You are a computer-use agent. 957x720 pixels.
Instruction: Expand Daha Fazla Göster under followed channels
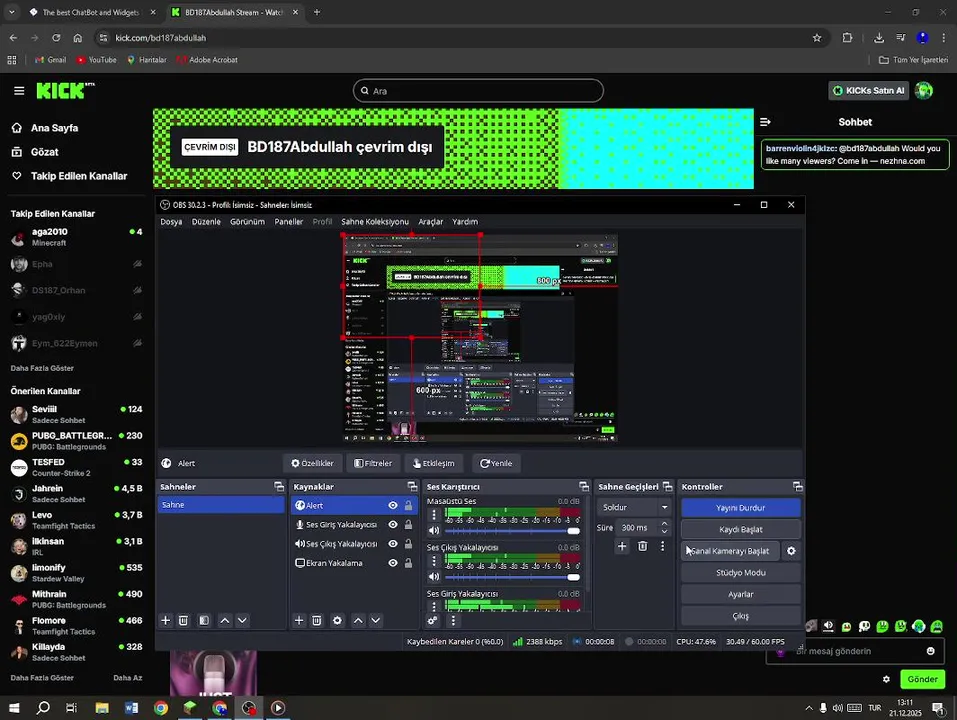(x=42, y=369)
